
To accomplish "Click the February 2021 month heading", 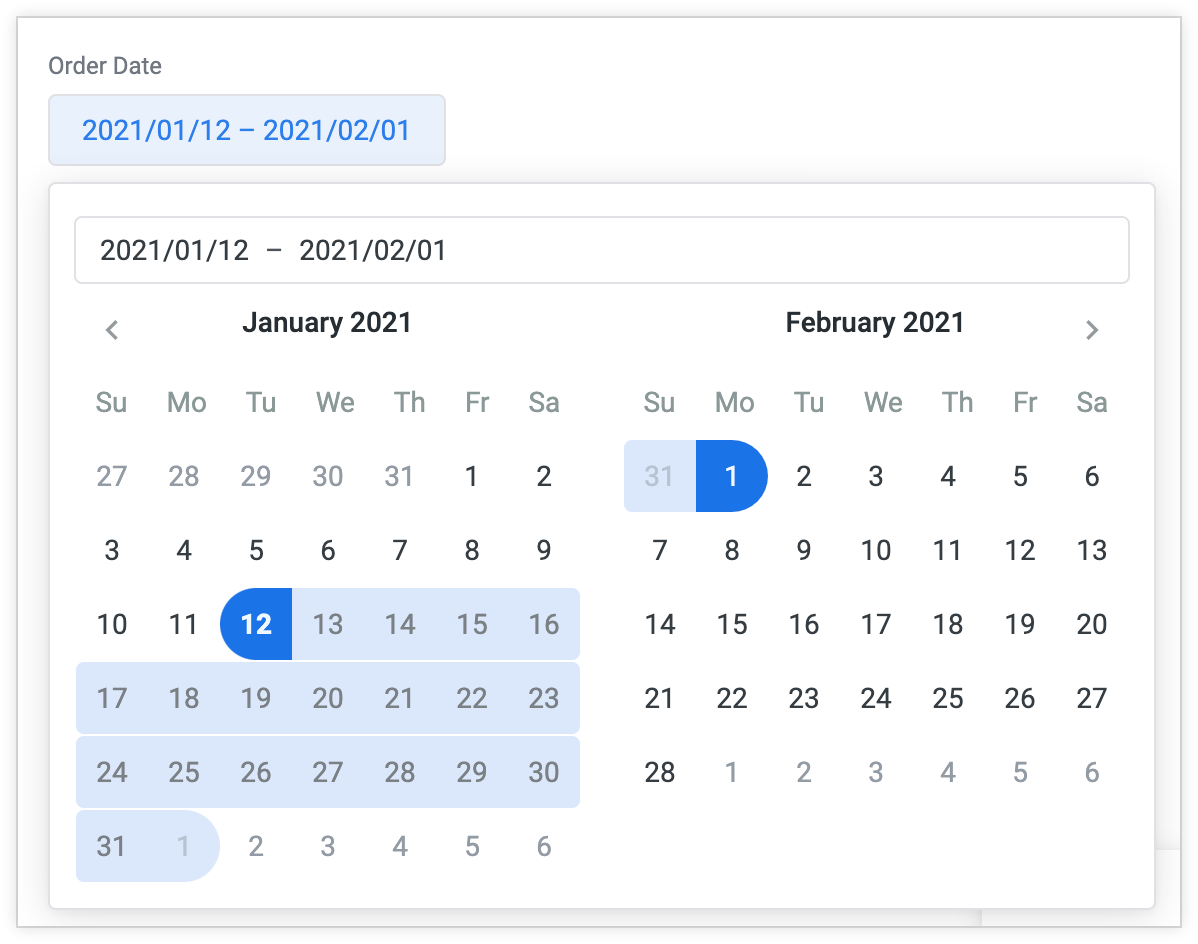I will click(x=875, y=322).
